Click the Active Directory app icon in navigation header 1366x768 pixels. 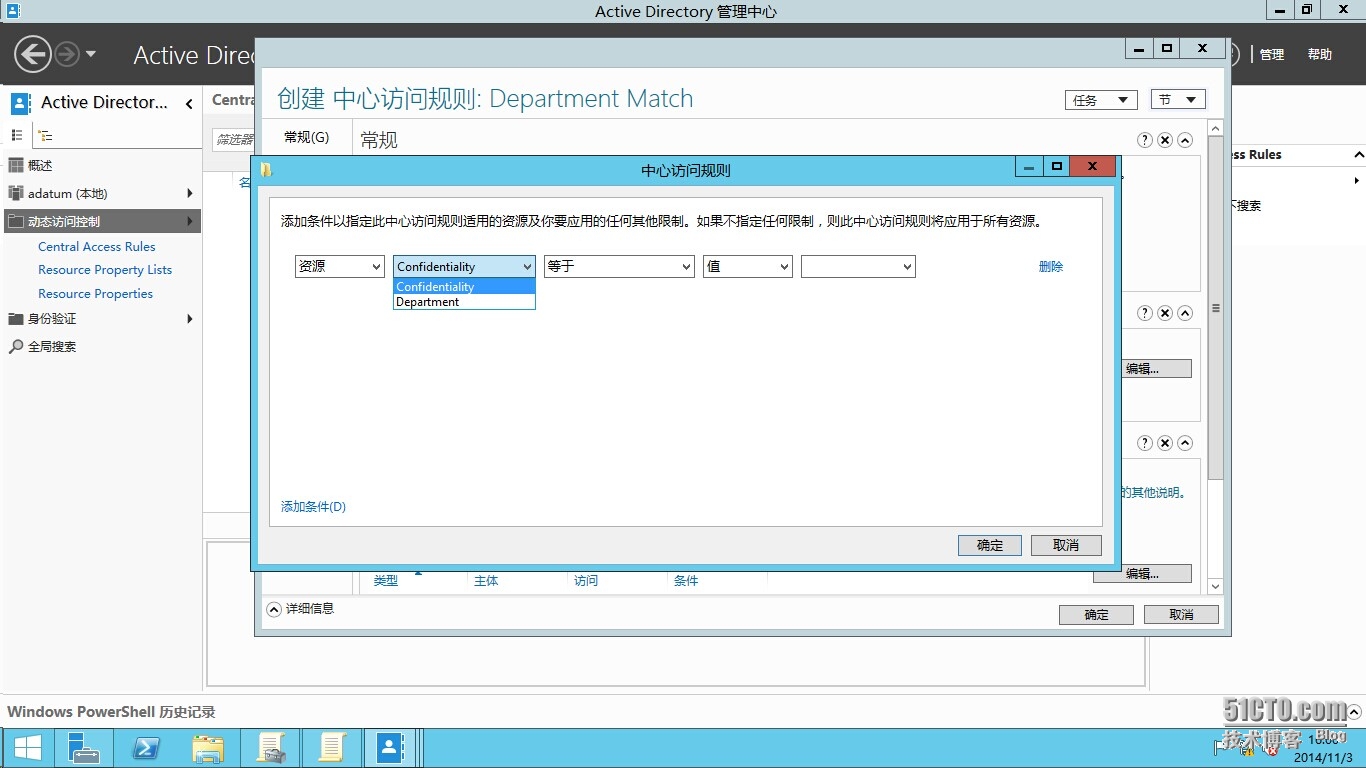[20, 103]
